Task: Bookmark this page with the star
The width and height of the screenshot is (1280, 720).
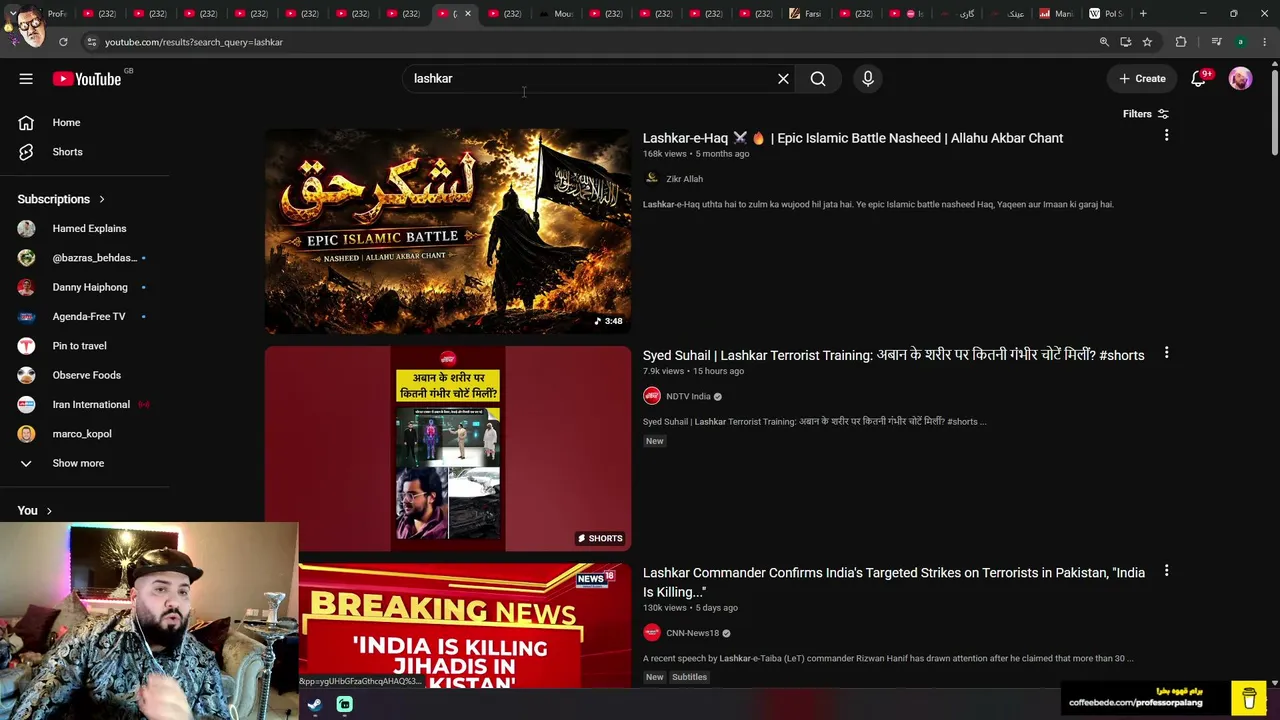Action: (1147, 42)
